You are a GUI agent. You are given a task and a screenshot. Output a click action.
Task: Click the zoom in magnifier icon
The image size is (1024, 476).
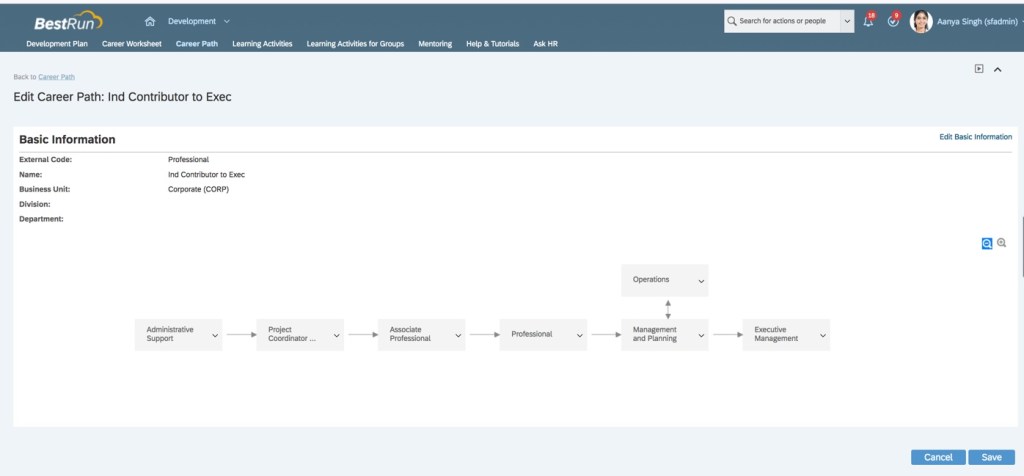[x=1002, y=243]
